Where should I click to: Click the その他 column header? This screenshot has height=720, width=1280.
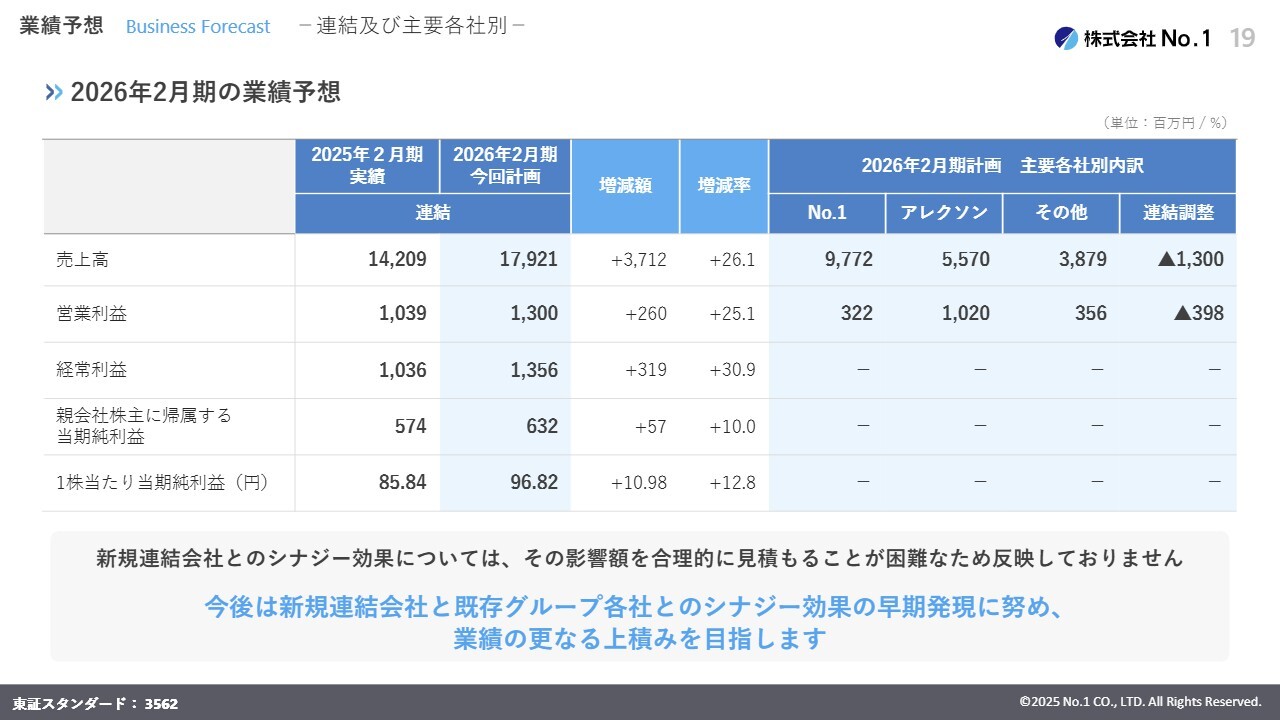[x=1061, y=213]
